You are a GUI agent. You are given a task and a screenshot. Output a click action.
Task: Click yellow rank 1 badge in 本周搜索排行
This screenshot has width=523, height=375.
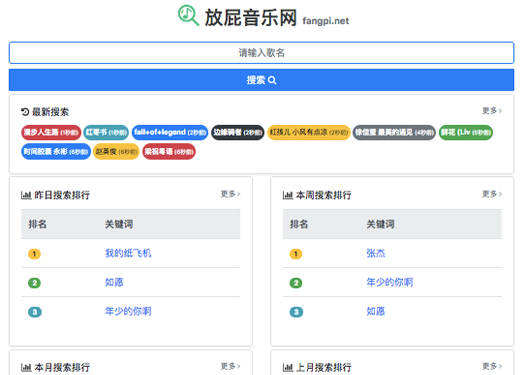[x=296, y=254]
